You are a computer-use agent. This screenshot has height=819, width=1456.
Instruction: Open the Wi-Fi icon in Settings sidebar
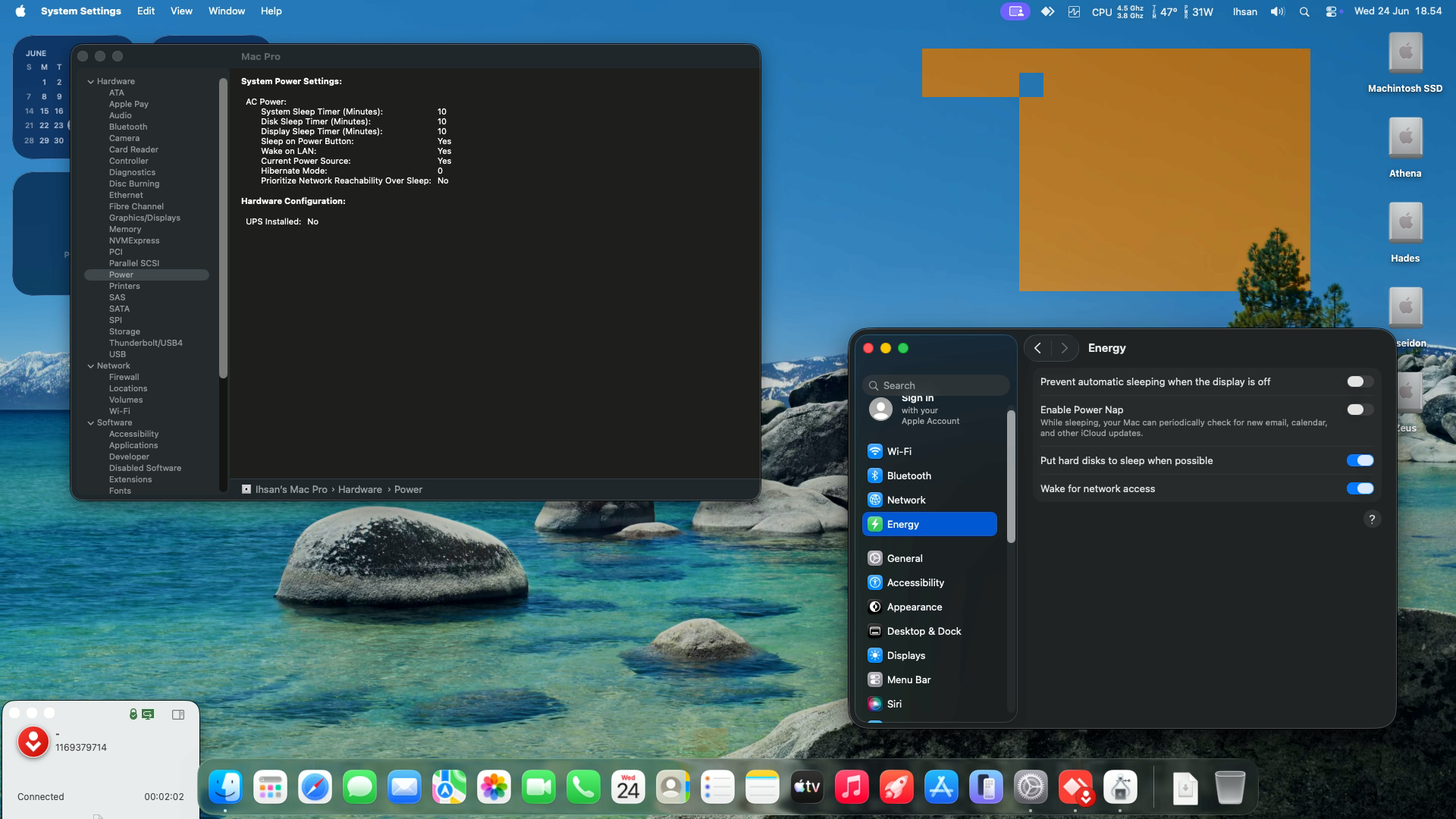click(874, 451)
